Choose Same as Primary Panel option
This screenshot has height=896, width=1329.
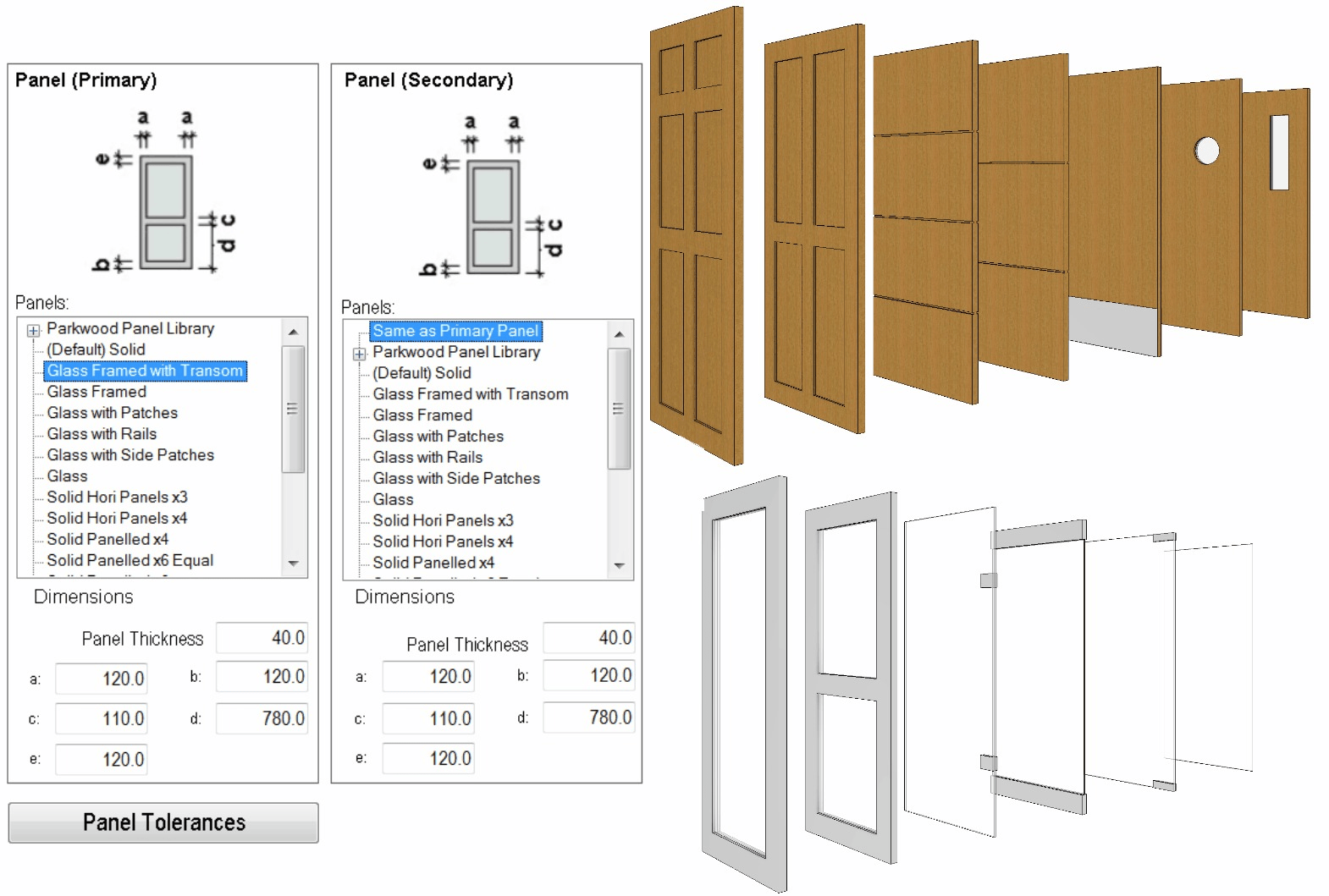click(x=455, y=331)
